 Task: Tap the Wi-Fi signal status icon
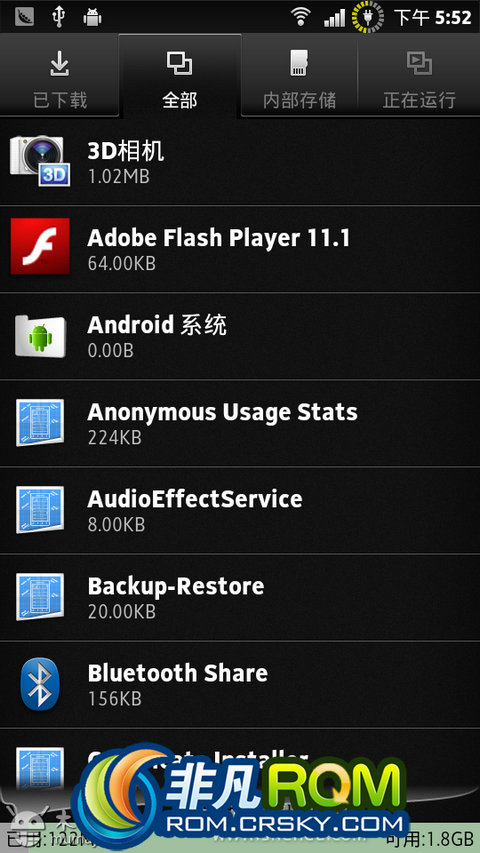pos(300,17)
